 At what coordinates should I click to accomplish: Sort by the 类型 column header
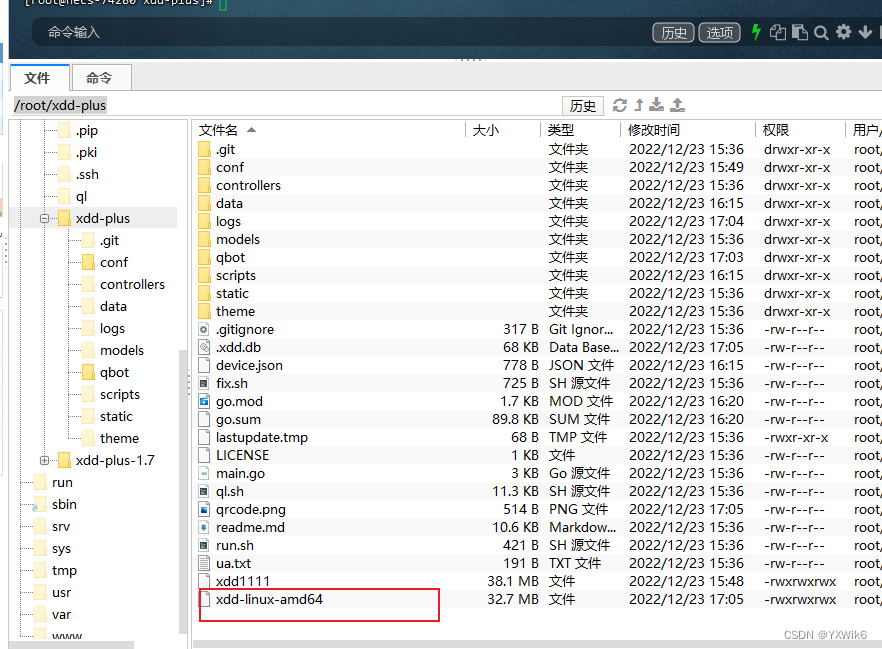pos(561,130)
